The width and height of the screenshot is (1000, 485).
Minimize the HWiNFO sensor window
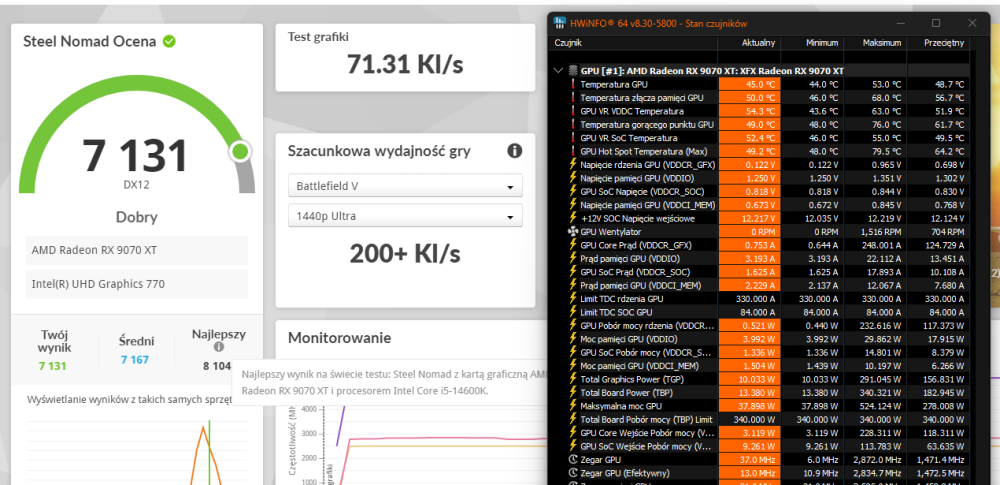[901, 23]
